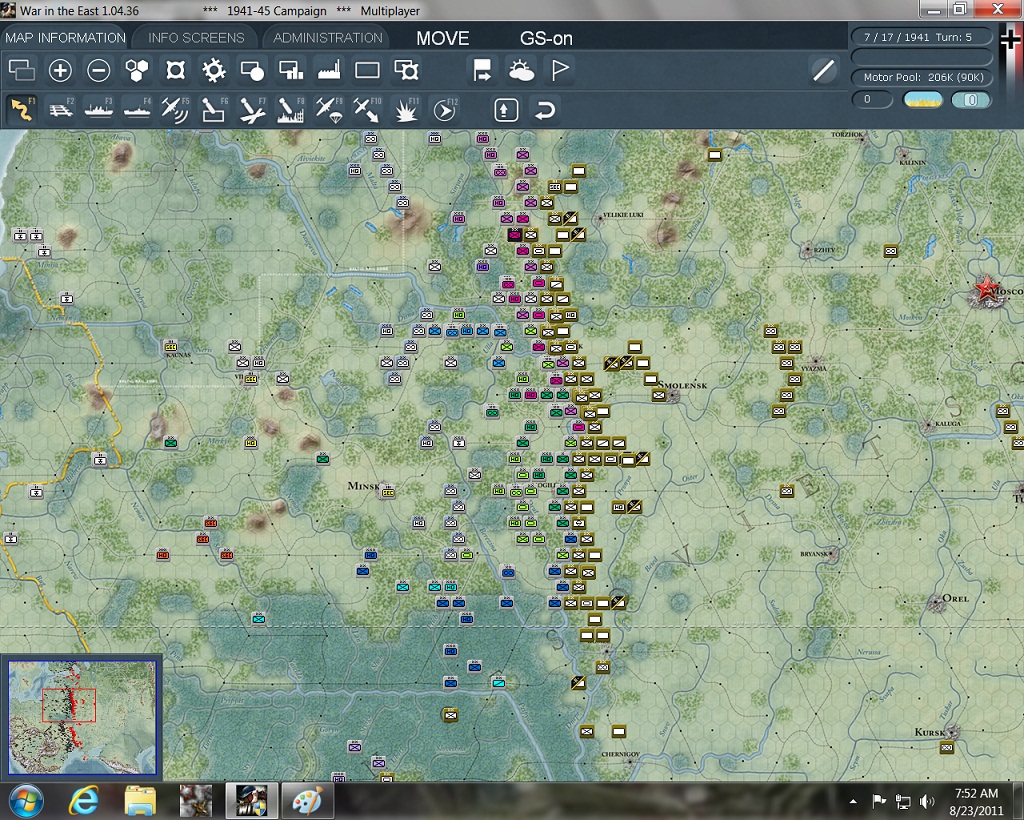Click the MINSK city label on map
Viewport: 1024px width, 820px height.
(x=363, y=486)
